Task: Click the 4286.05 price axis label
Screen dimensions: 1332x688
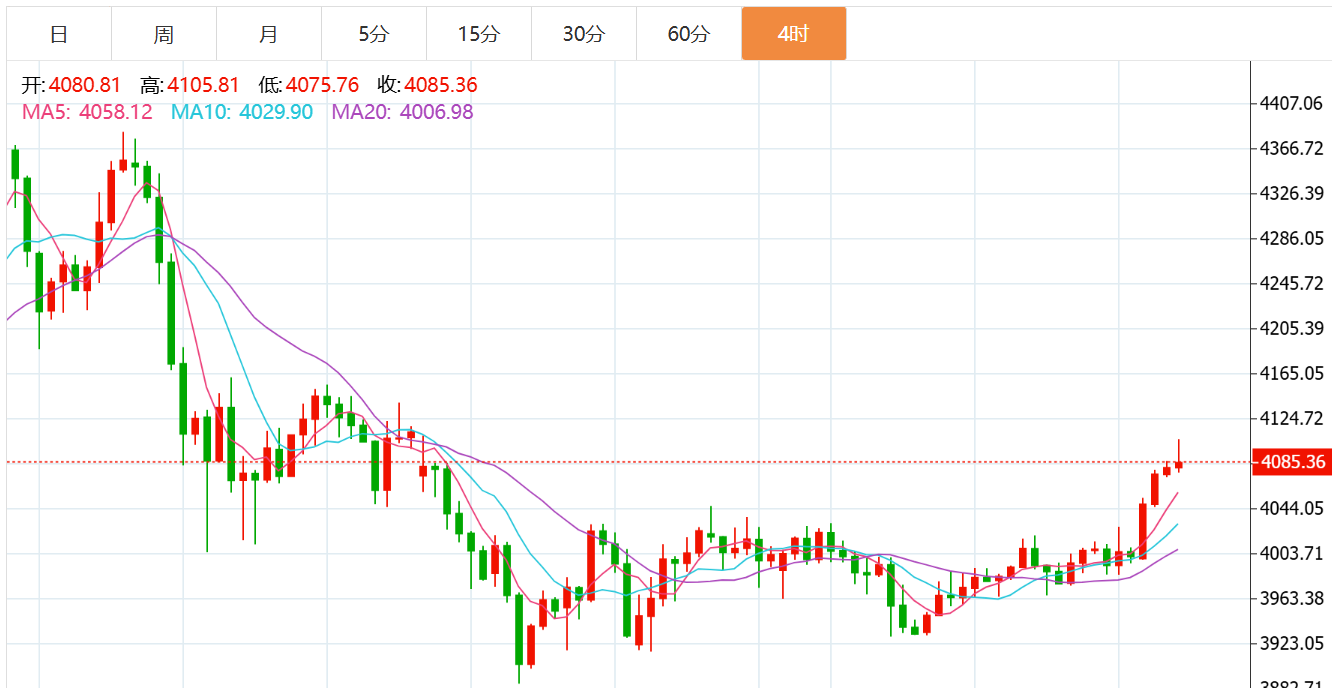Action: pyautogui.click(x=1294, y=238)
